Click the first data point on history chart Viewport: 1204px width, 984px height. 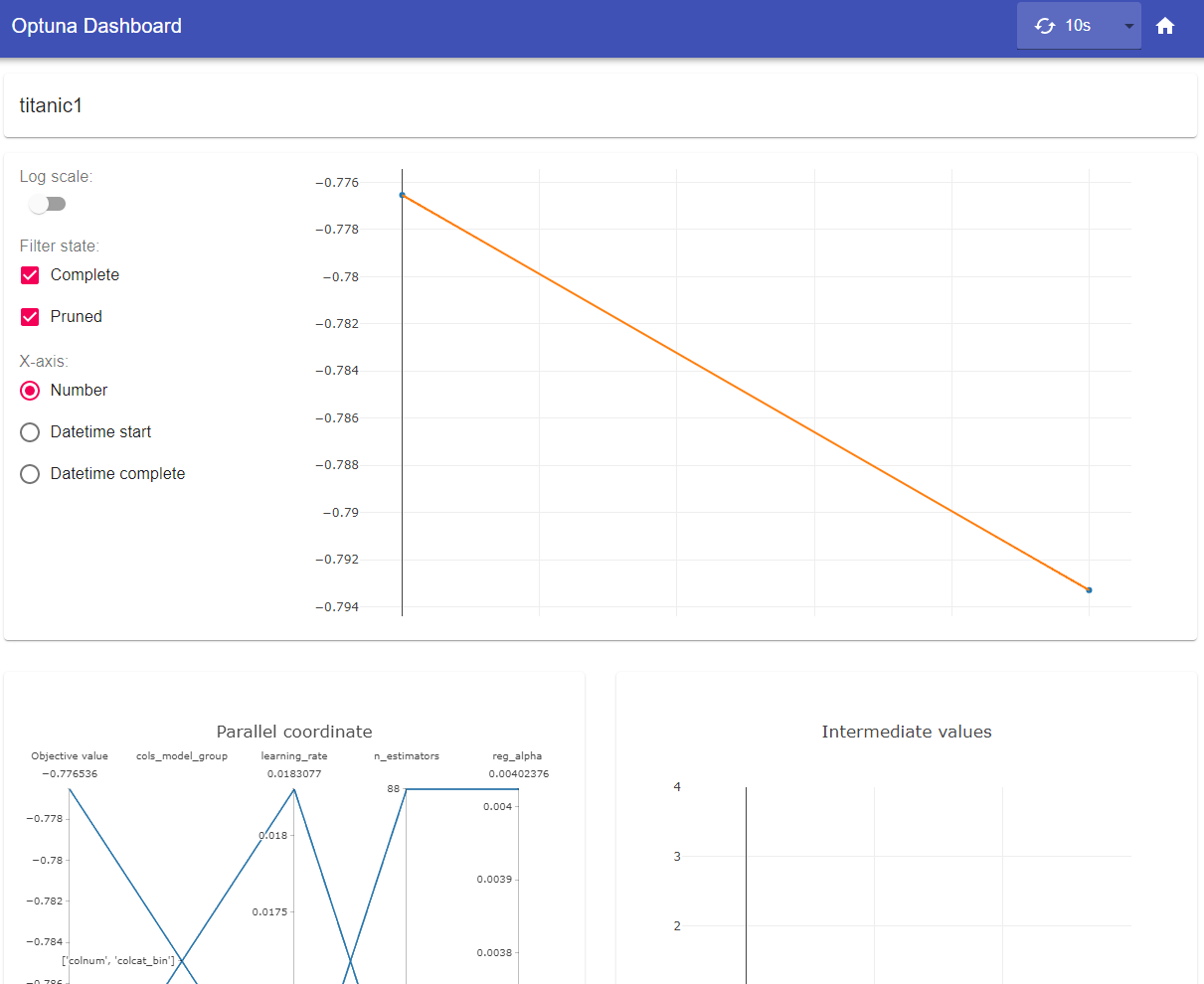click(402, 195)
